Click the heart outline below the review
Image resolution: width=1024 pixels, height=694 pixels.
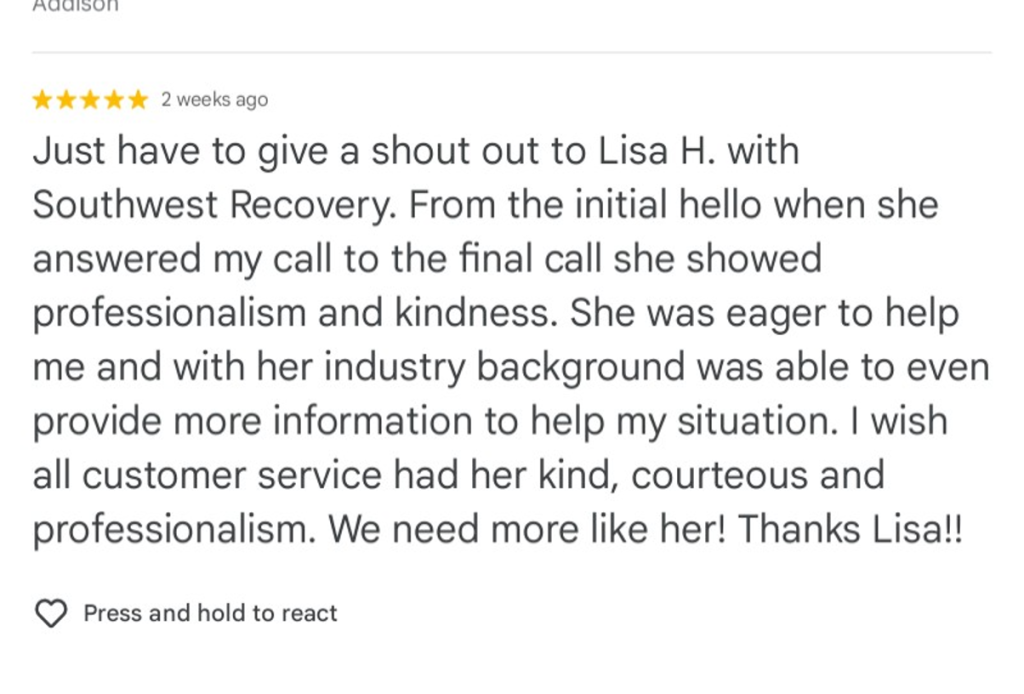coord(53,613)
